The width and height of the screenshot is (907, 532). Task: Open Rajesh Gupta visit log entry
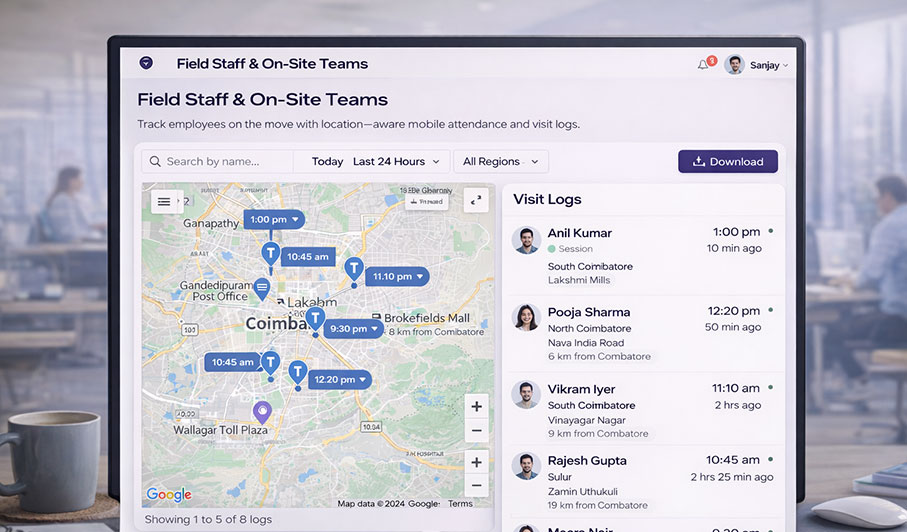643,481
